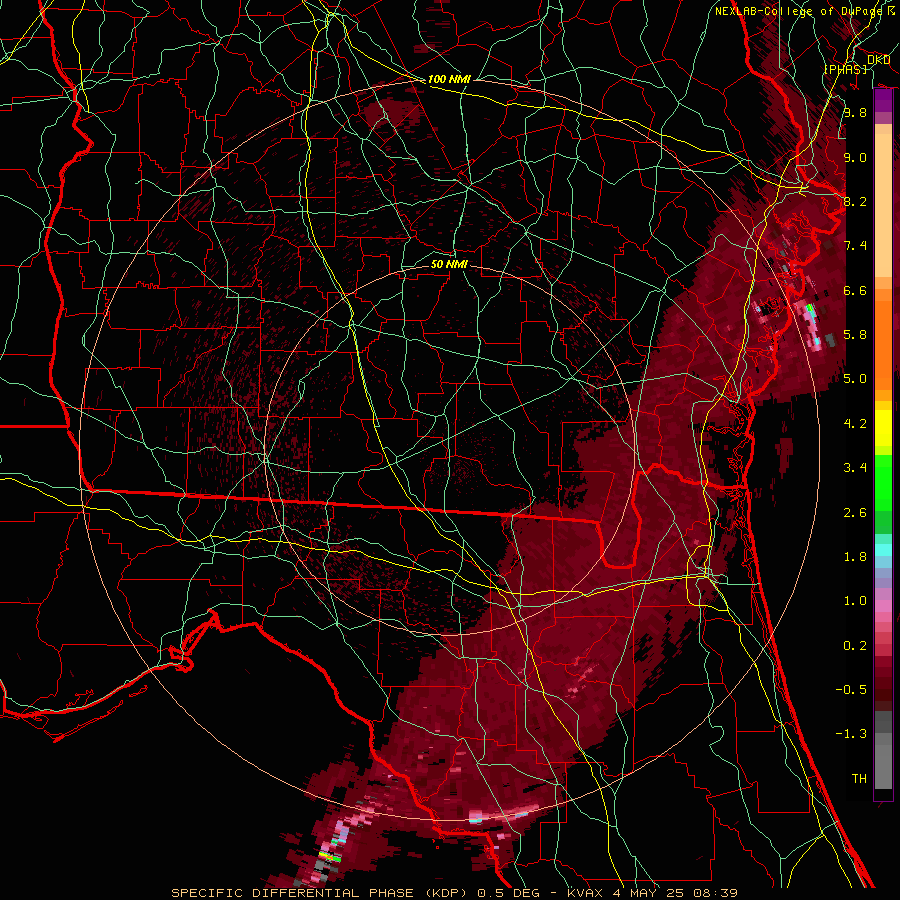
Task: Click the 9.8 value on color scale
Action: coord(855,112)
